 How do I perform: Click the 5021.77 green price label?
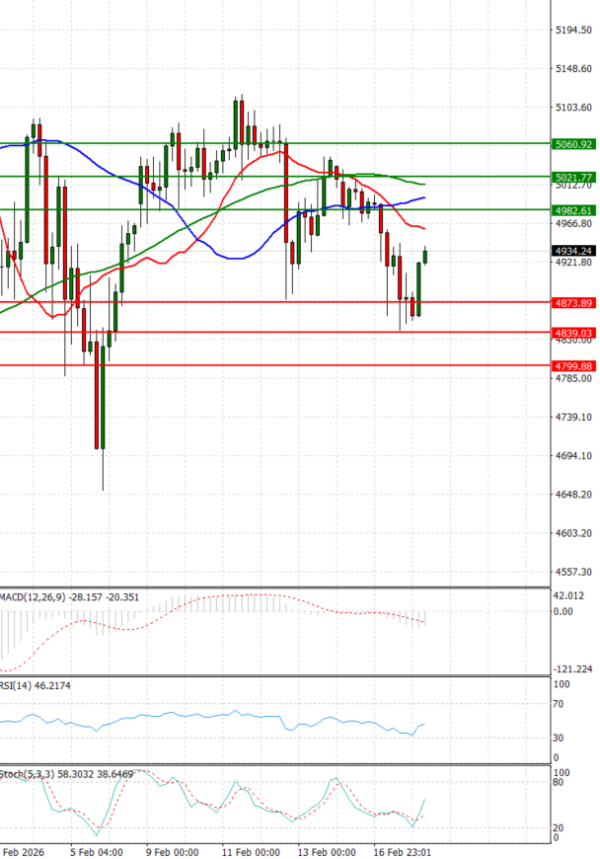pyautogui.click(x=573, y=177)
